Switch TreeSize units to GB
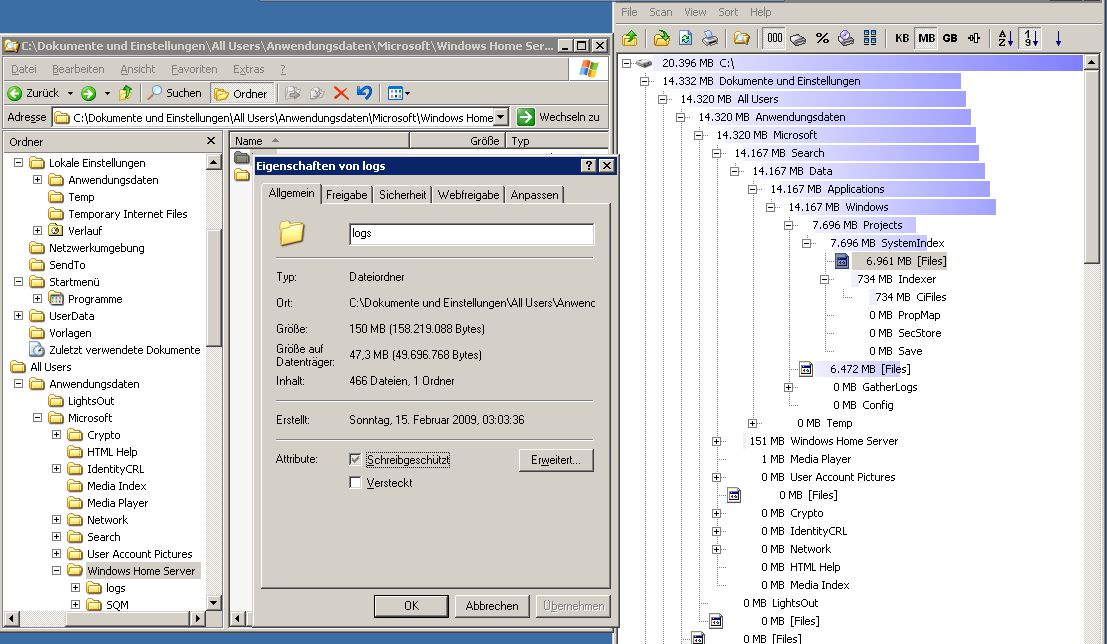Image resolution: width=1107 pixels, height=644 pixels. coord(950,38)
